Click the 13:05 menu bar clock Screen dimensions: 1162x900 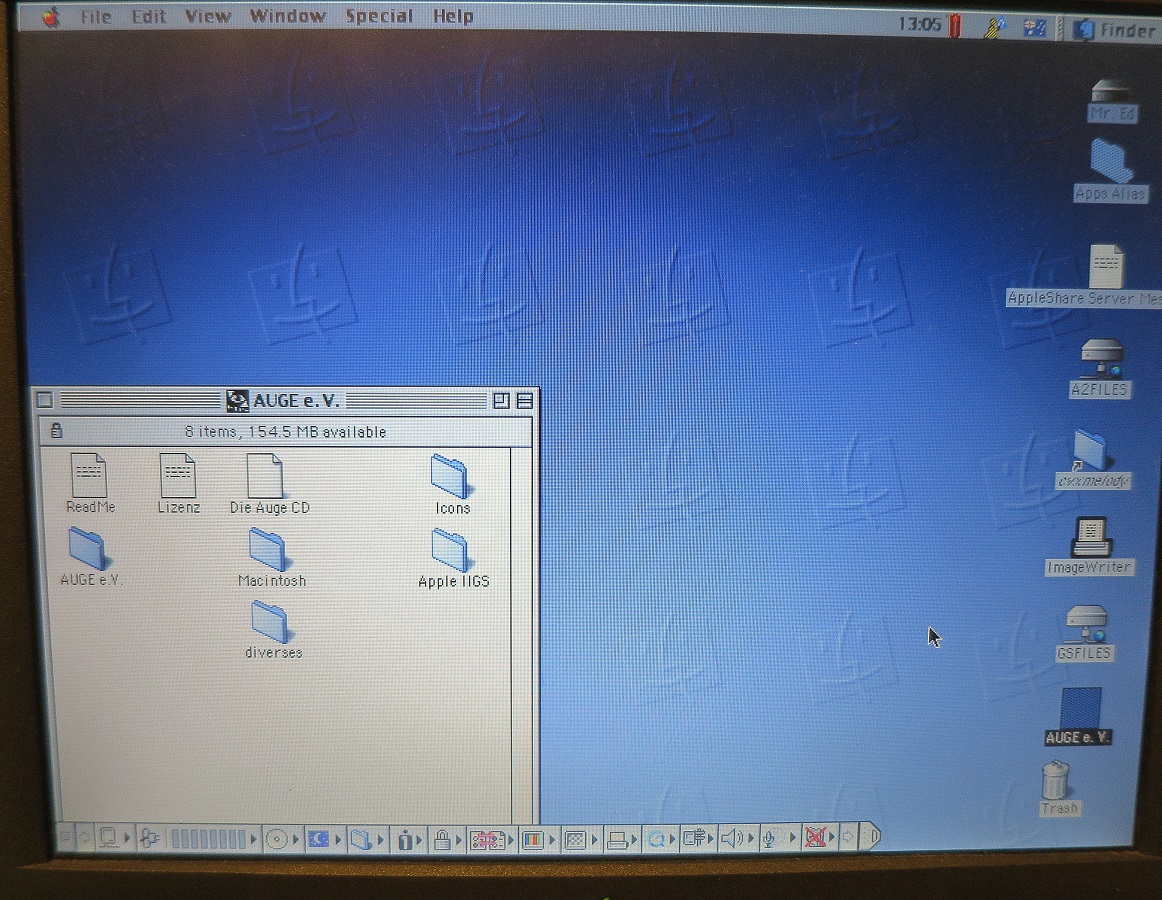click(919, 25)
